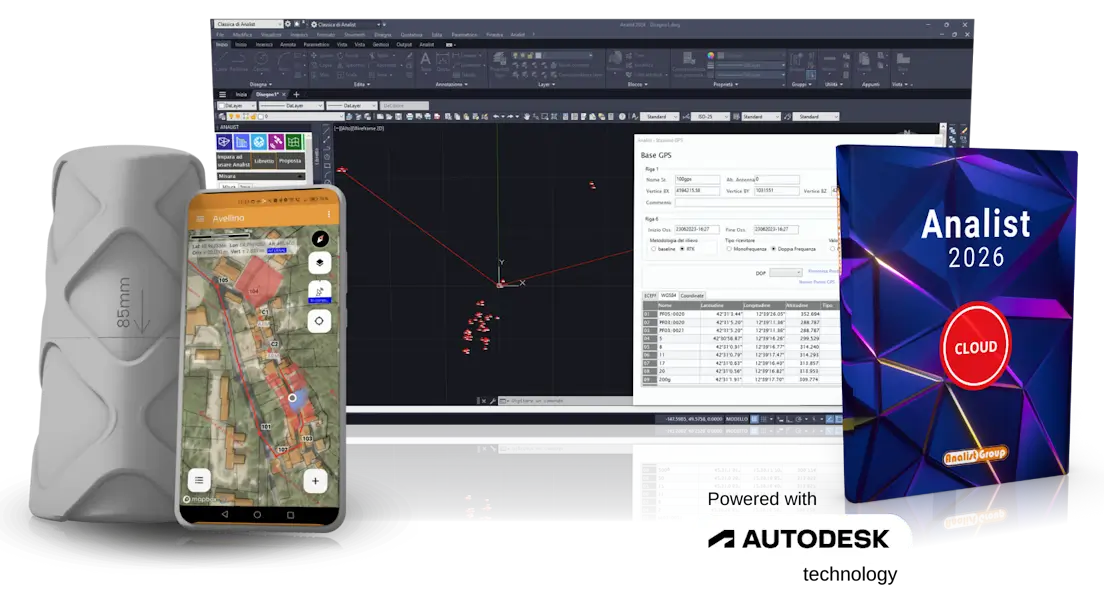Click the Print icon in standard toolbar
The image size is (1104, 600).
pos(410,116)
